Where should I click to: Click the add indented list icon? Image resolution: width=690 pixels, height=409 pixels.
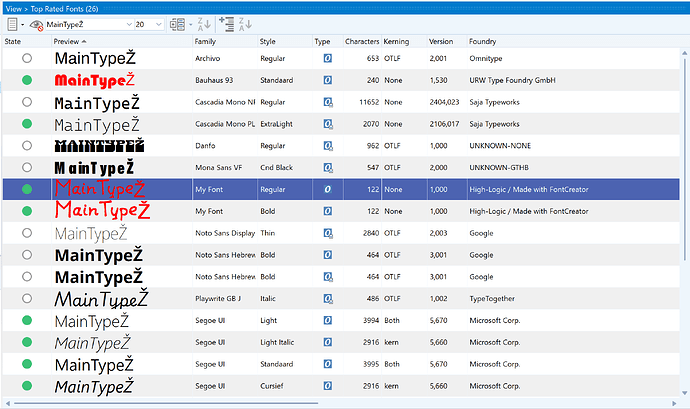[227, 25]
